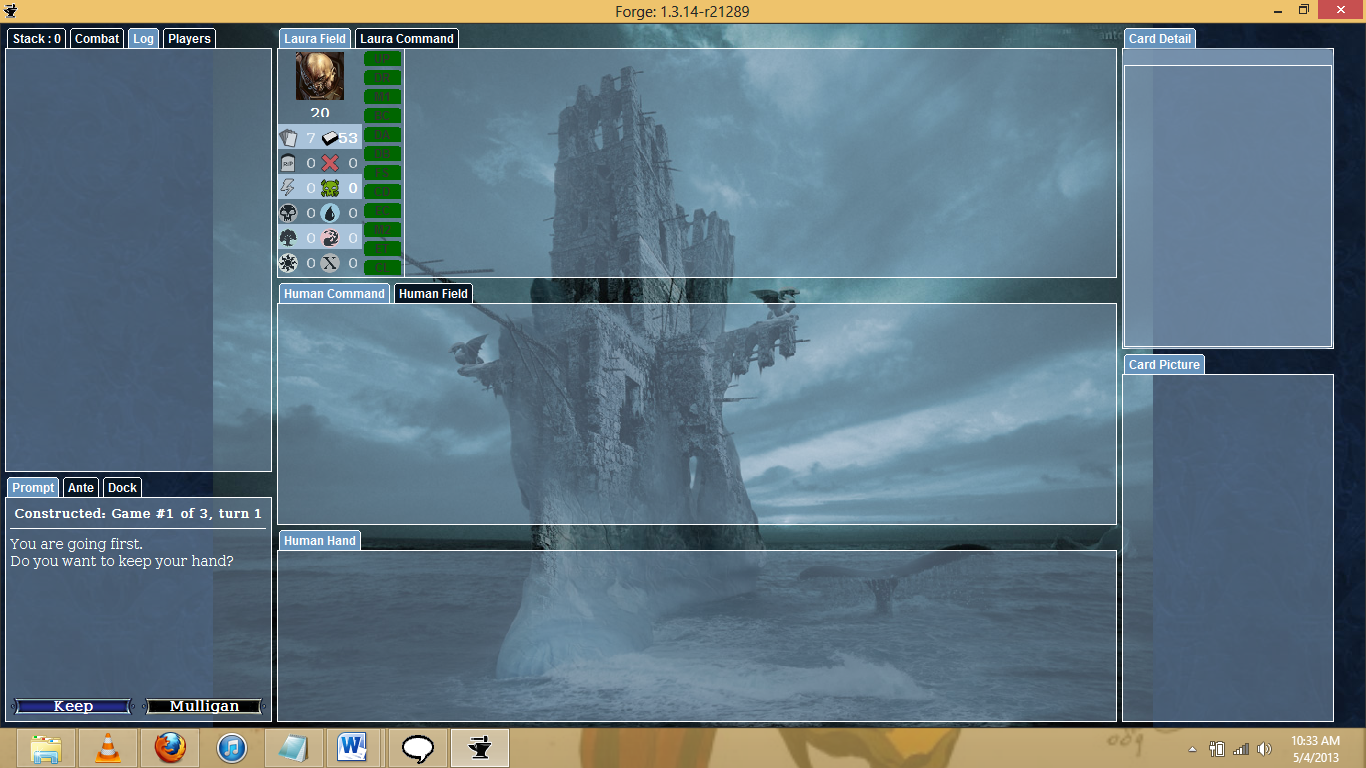1366x768 pixels.
Task: Click Laura's hand card count icon
Action: click(x=289, y=138)
